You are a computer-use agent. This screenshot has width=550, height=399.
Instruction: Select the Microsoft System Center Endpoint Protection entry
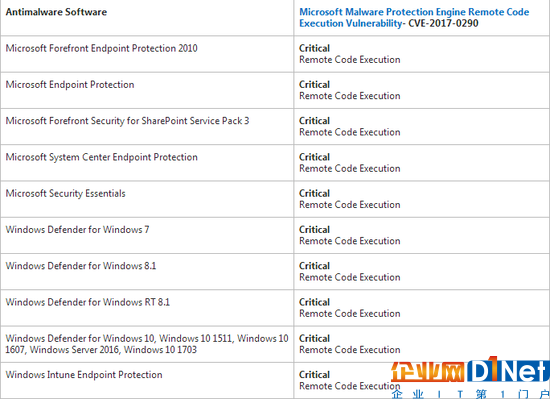(101, 157)
